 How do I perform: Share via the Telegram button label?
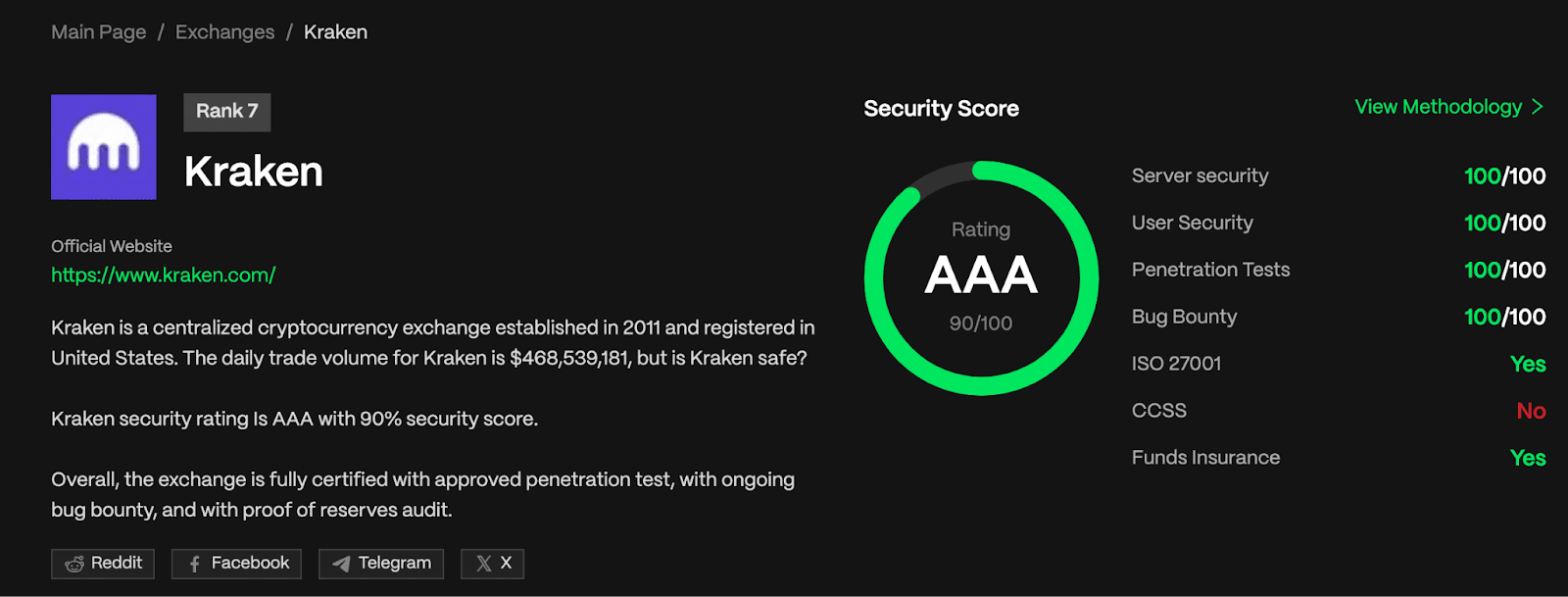(x=395, y=563)
